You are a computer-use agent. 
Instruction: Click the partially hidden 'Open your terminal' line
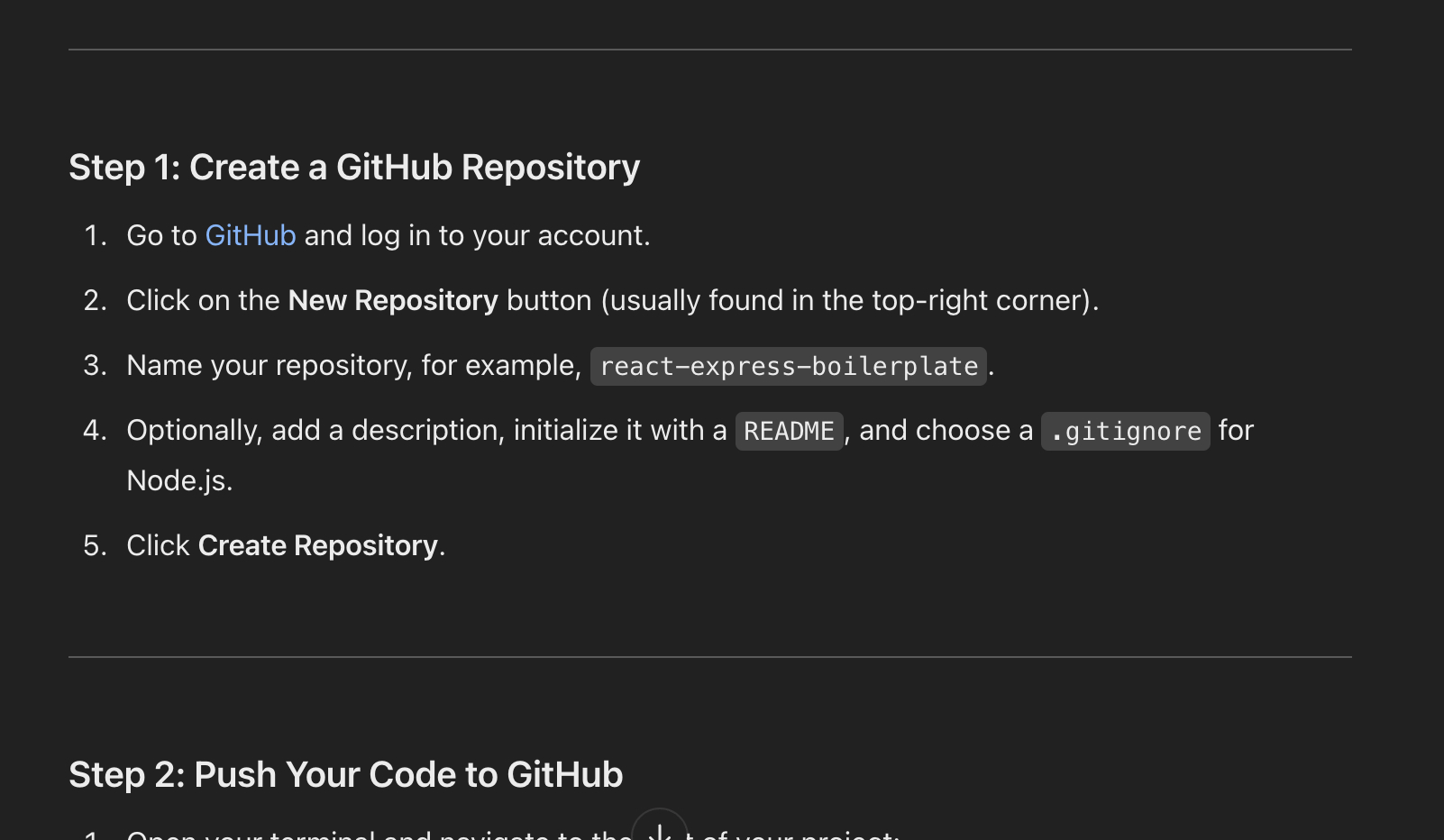click(513, 834)
